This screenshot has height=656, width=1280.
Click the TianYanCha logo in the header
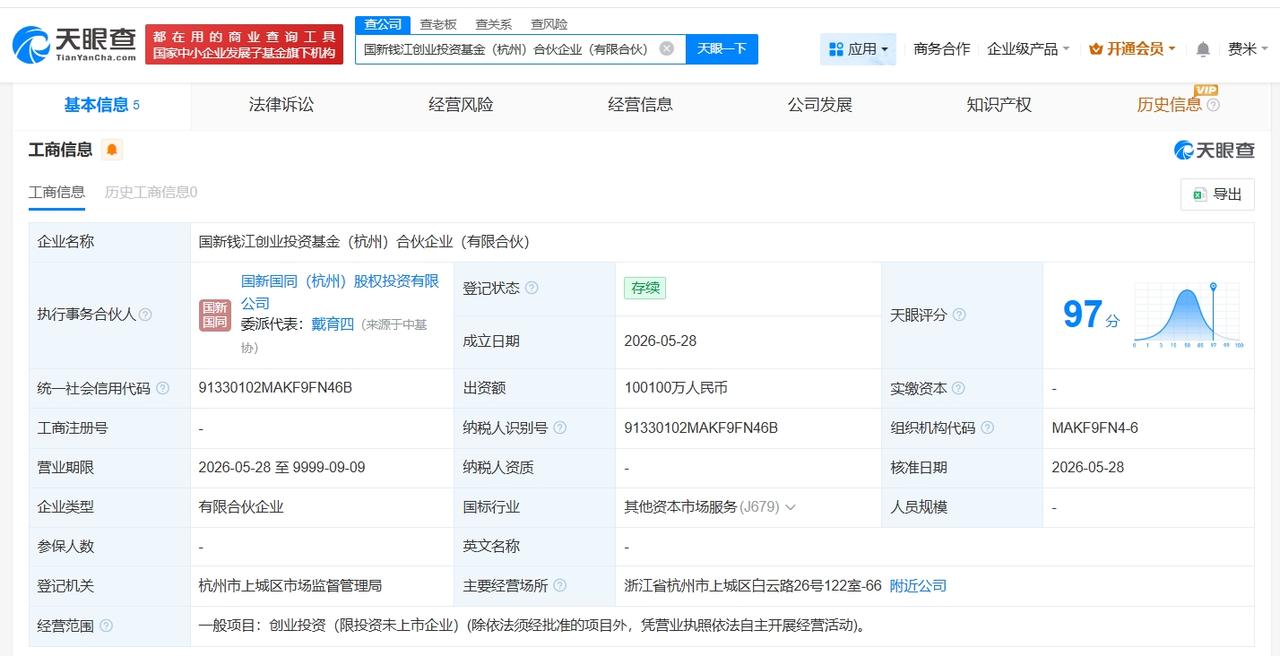(74, 44)
